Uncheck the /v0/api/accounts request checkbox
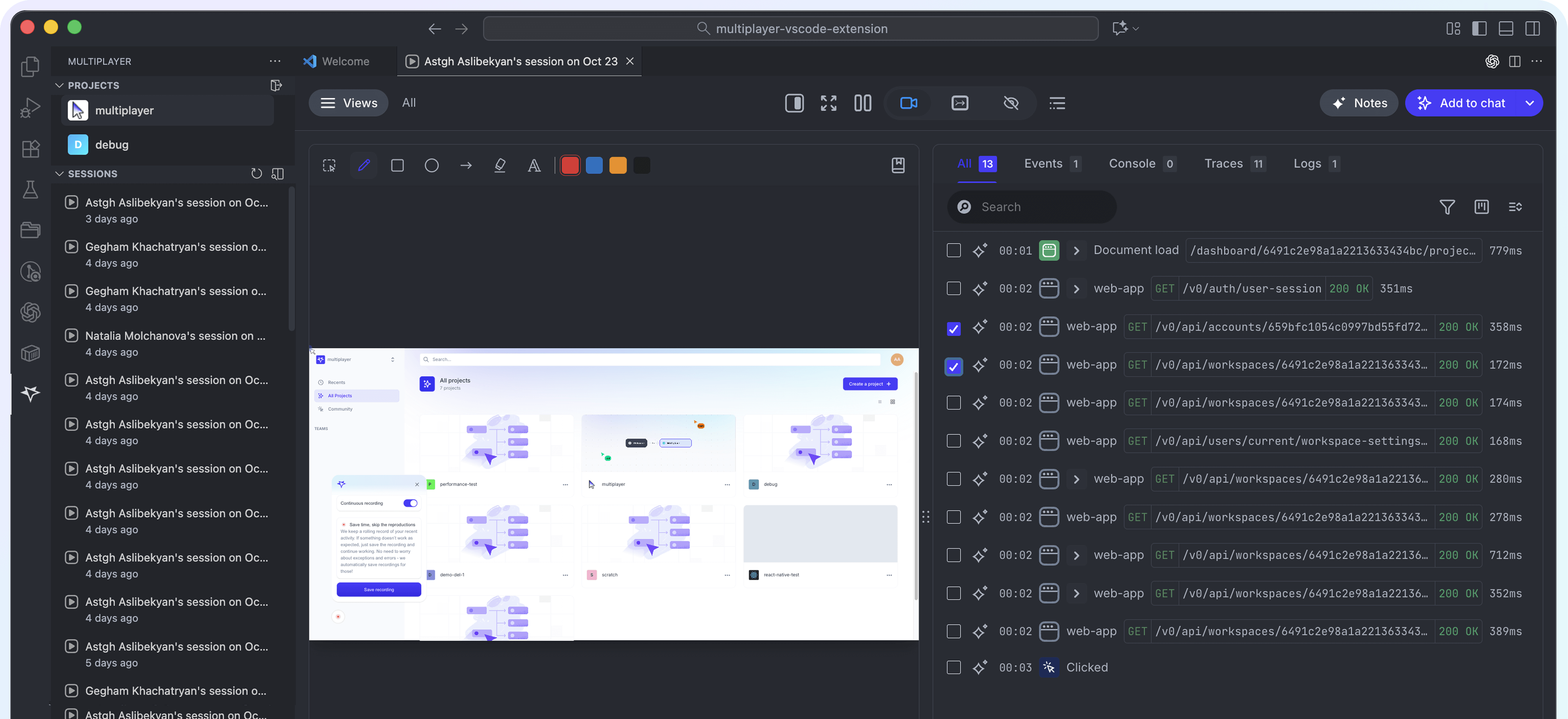The width and height of the screenshot is (1568, 719). click(954, 328)
